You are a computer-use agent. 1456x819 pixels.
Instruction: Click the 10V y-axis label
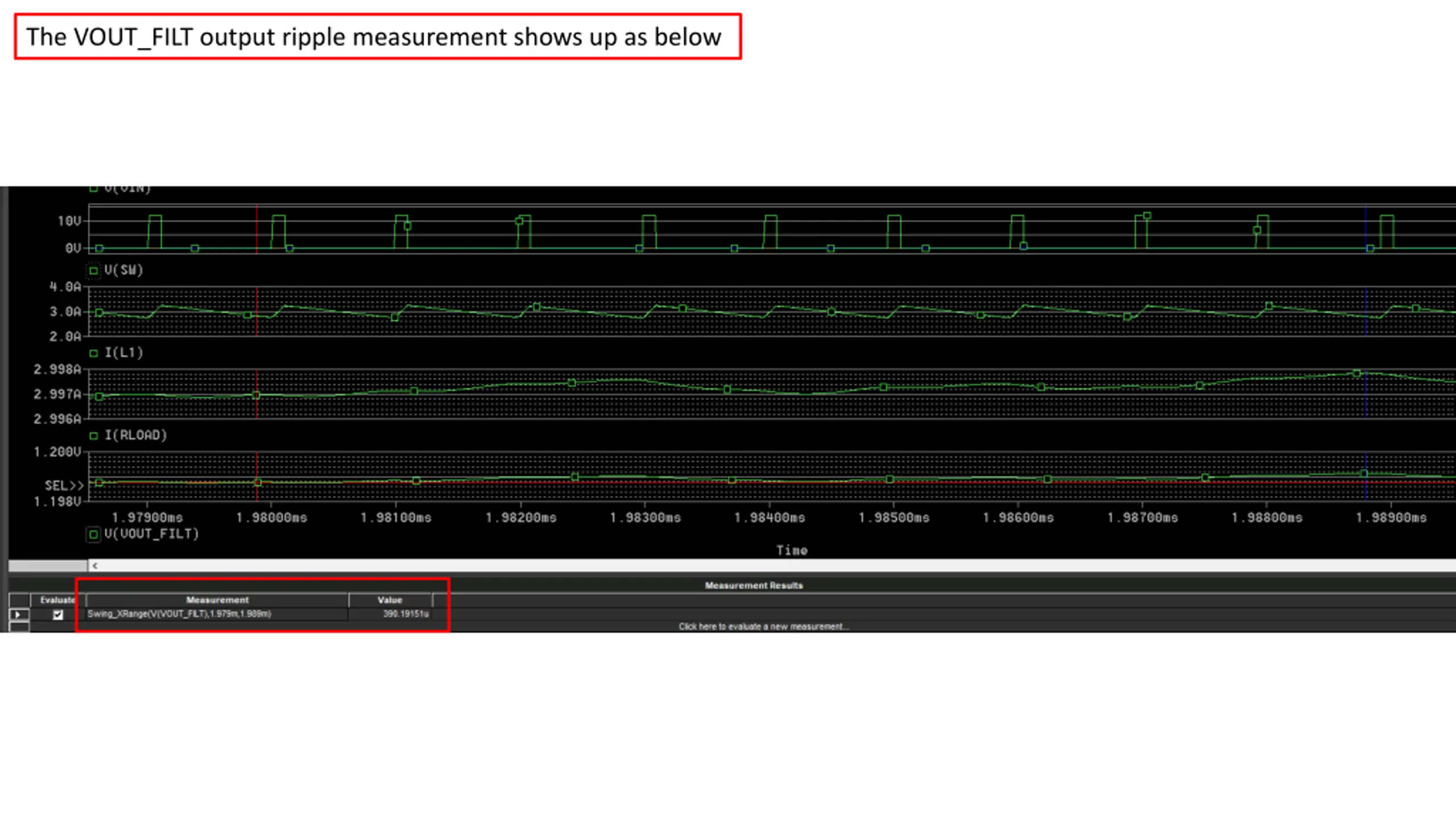click(69, 221)
